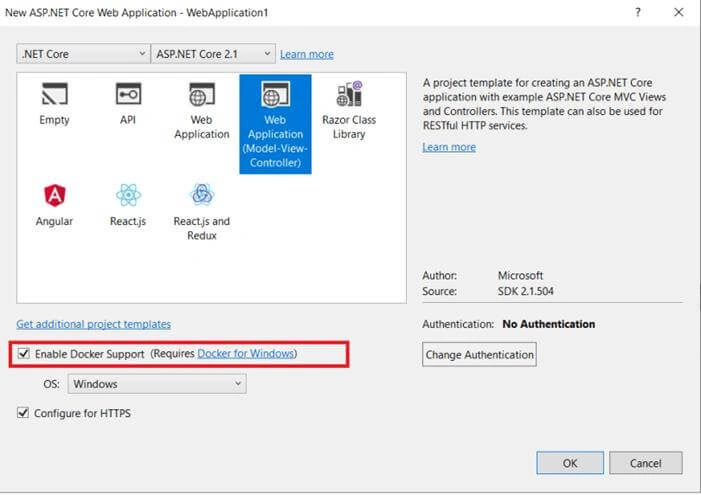Screen dimensions: 701x495
Task: Follow the Docker for Windows link
Action: tap(245, 354)
